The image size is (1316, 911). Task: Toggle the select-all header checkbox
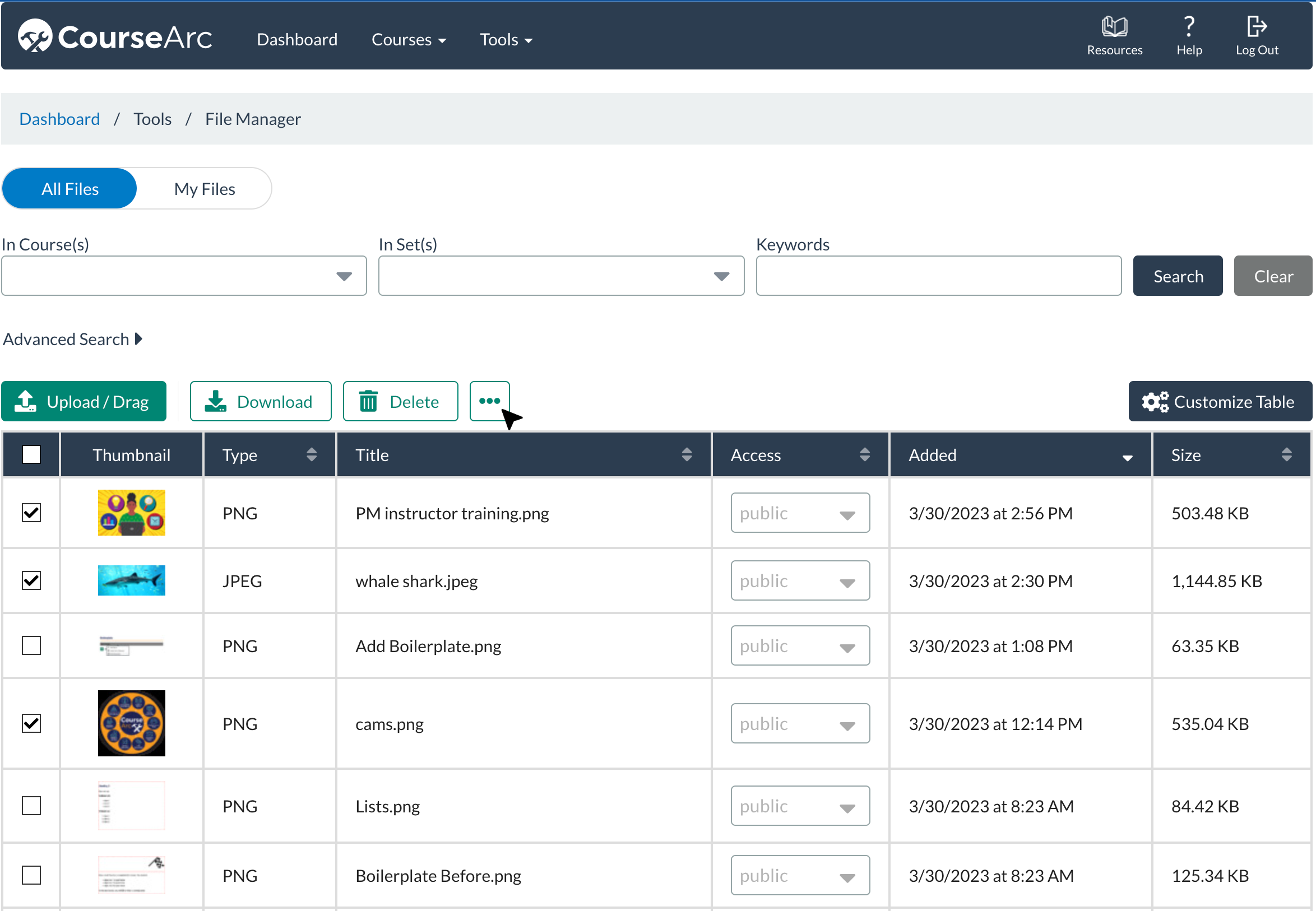[31, 455]
